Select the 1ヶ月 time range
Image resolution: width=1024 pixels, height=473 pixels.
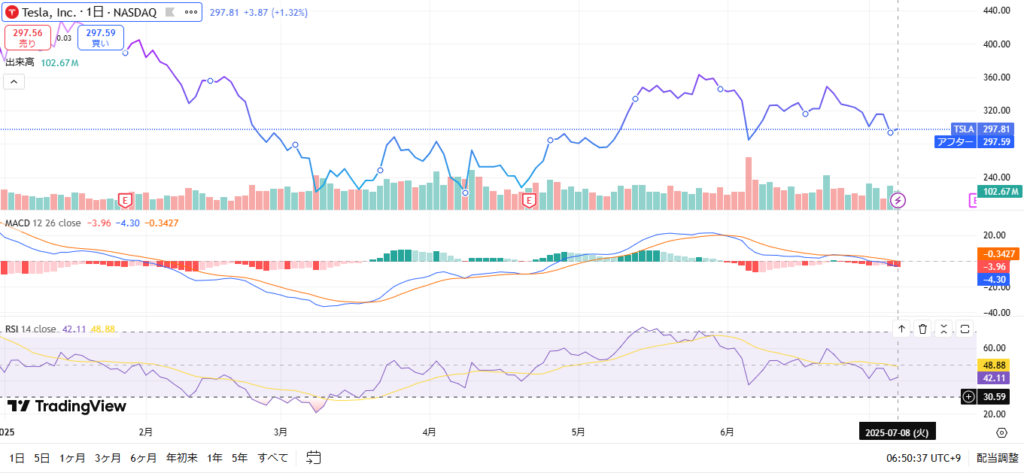click(72, 457)
